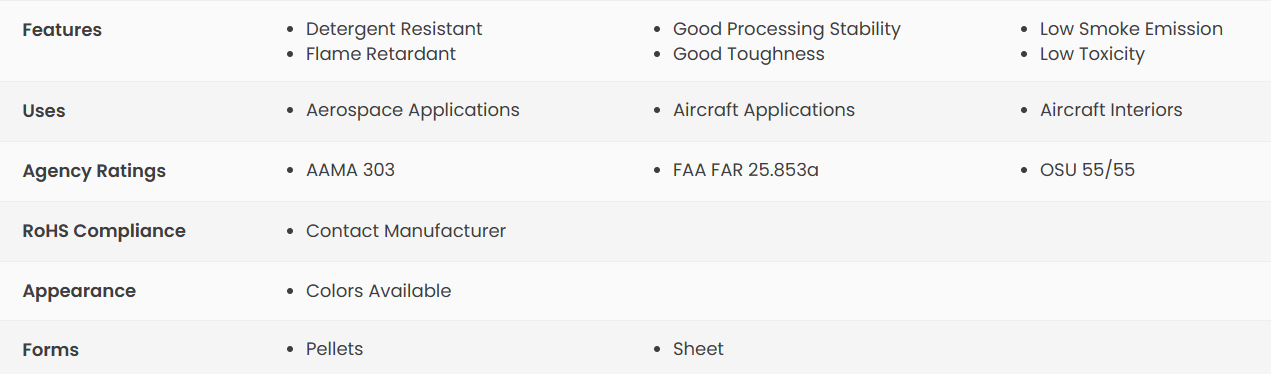Select the Aircraft Applications use entry

click(764, 110)
